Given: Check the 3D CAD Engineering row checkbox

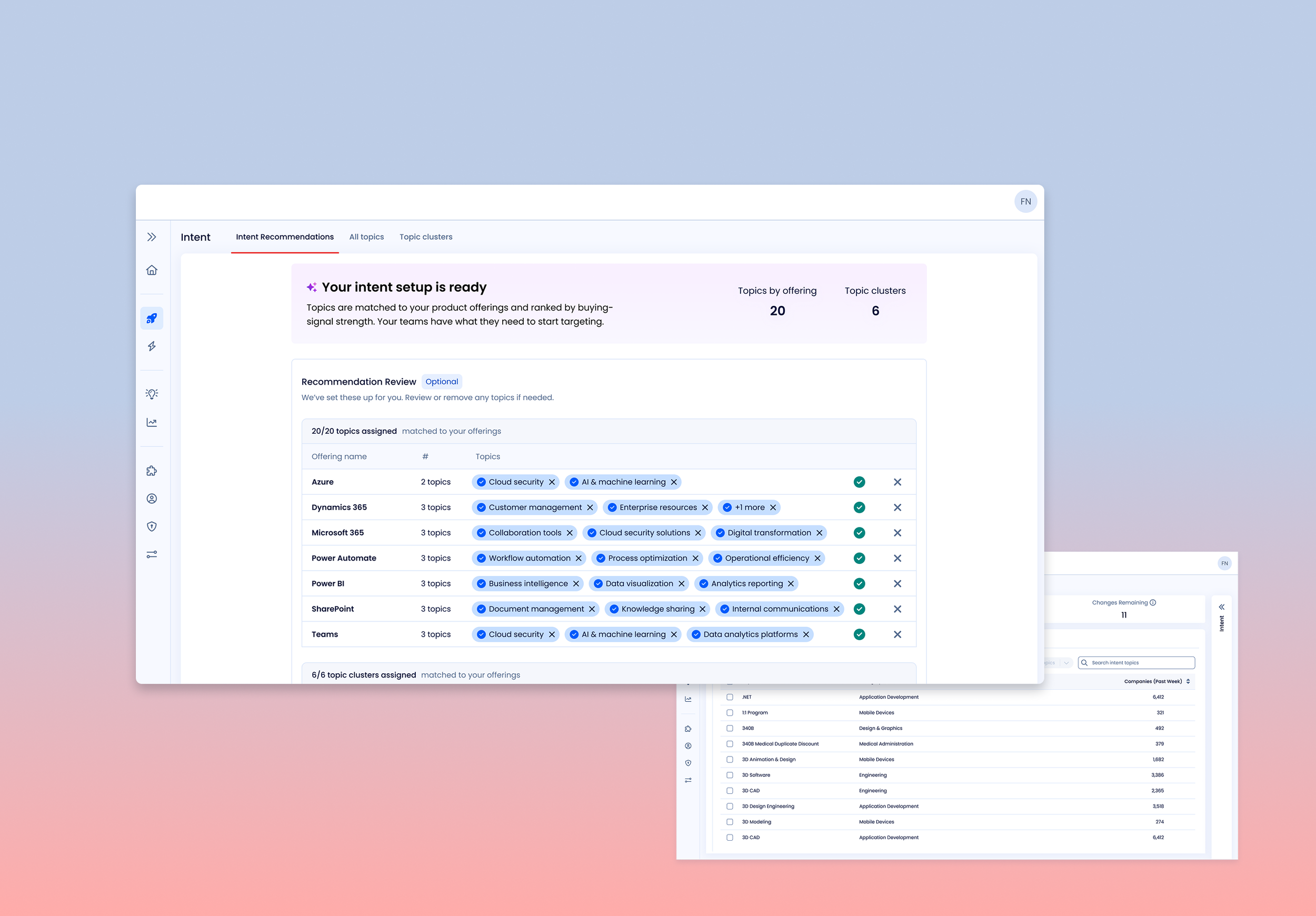Looking at the screenshot, I should tap(729, 791).
